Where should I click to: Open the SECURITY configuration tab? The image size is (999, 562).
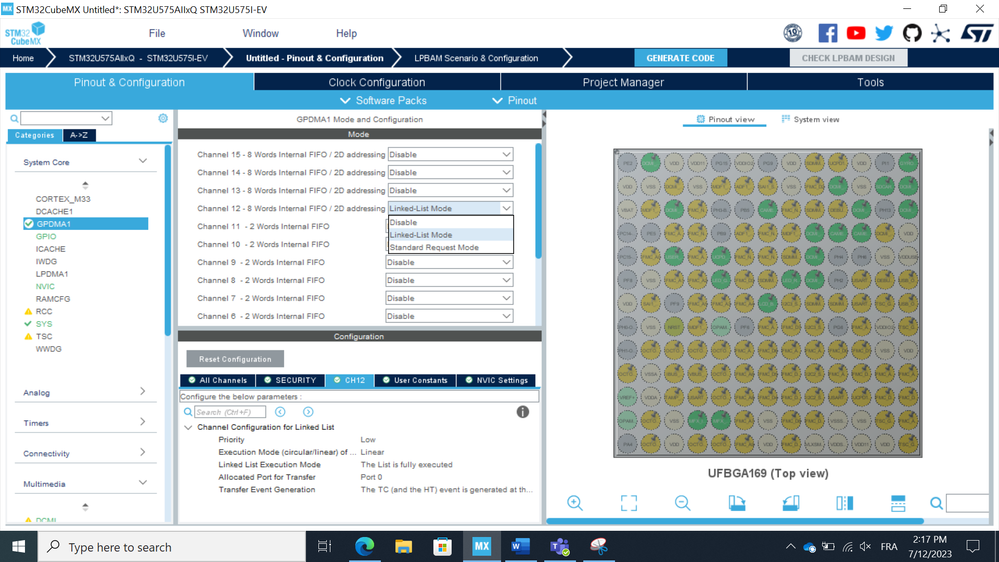pos(290,380)
